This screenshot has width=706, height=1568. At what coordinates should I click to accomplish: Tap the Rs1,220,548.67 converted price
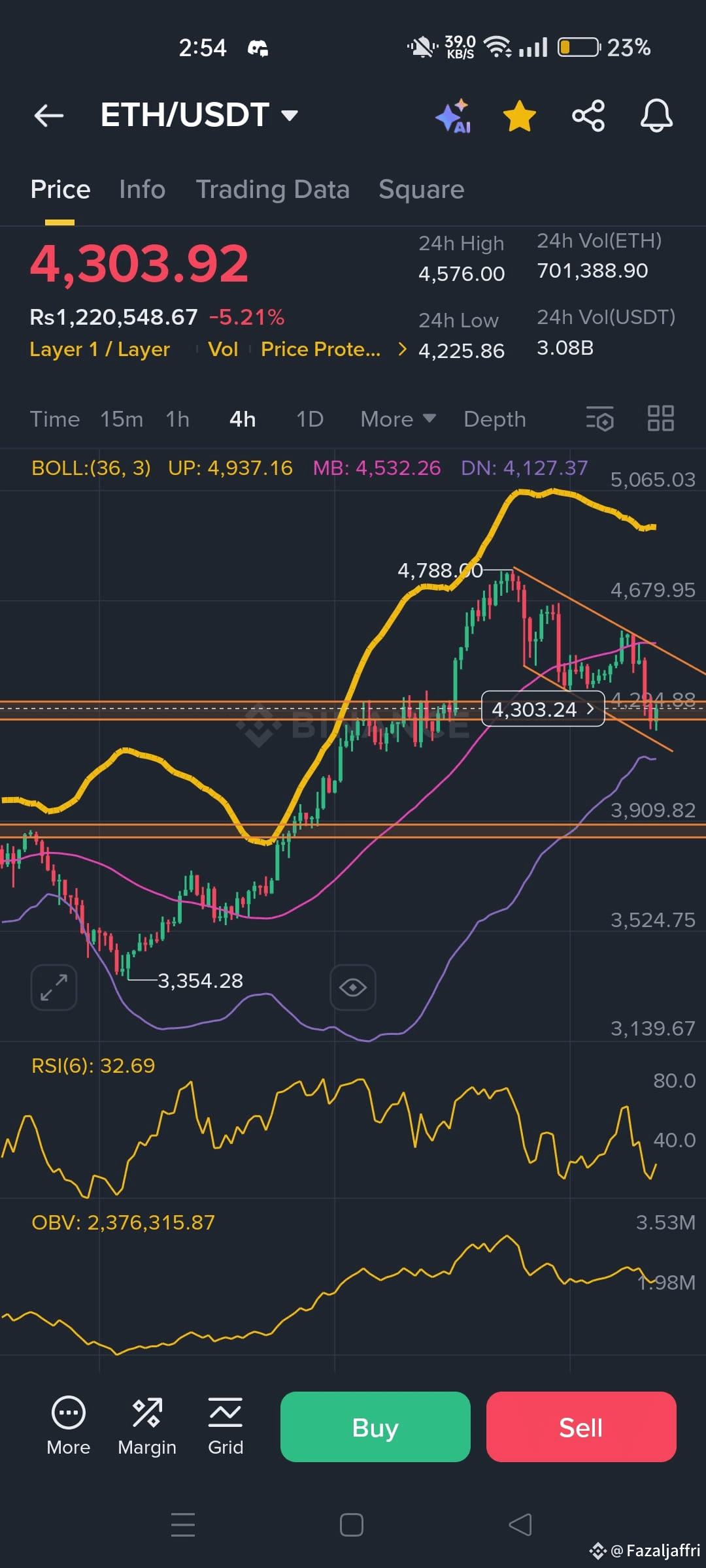(x=114, y=318)
